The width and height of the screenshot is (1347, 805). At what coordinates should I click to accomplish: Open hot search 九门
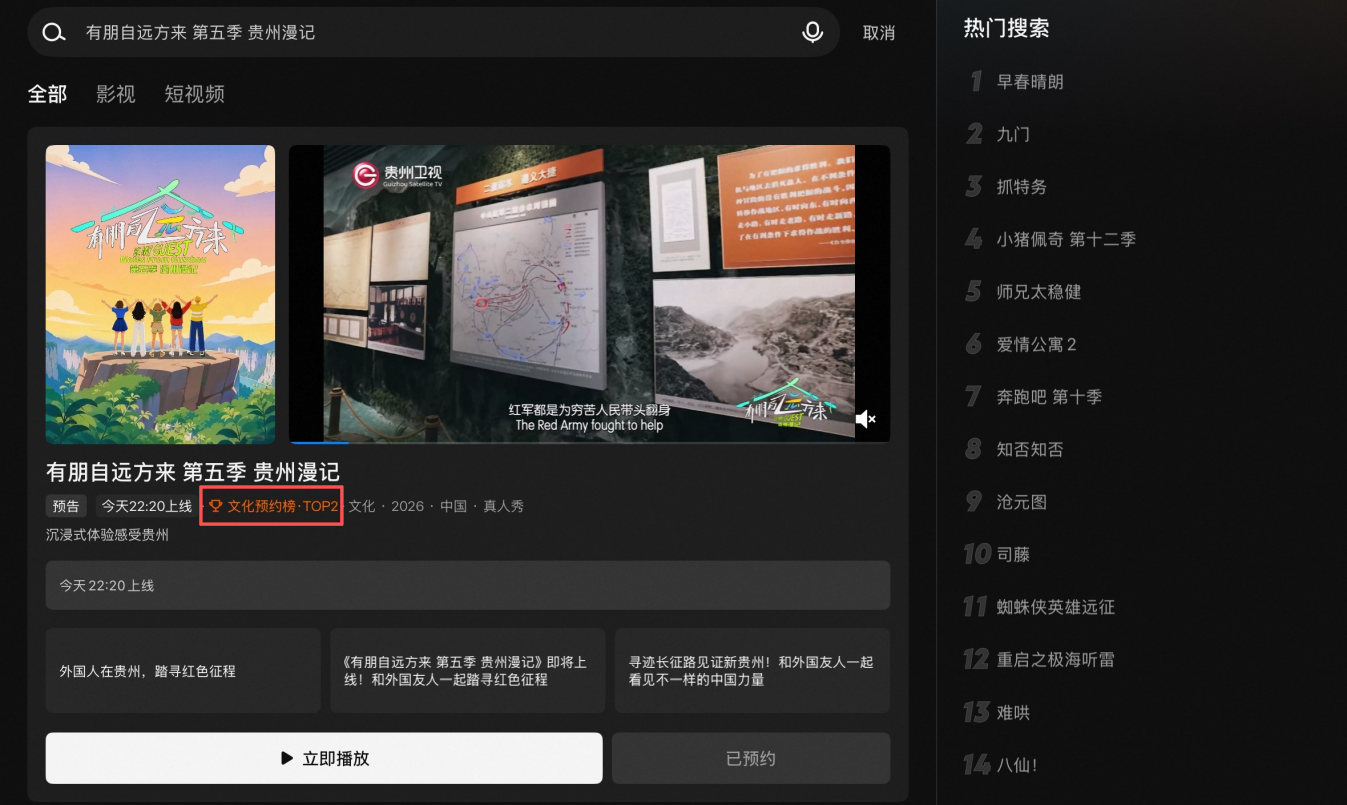pos(1013,134)
